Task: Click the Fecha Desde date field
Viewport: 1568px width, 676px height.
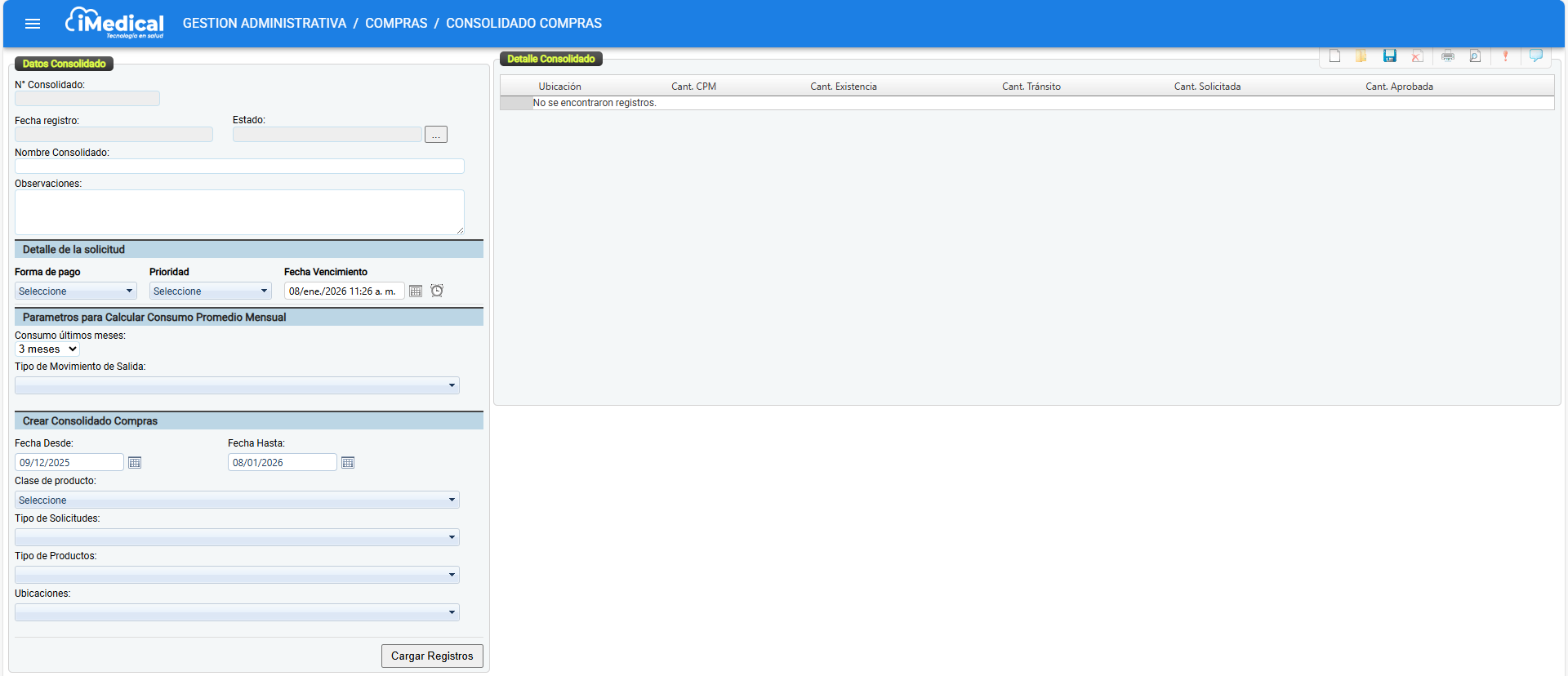Action: (69, 462)
